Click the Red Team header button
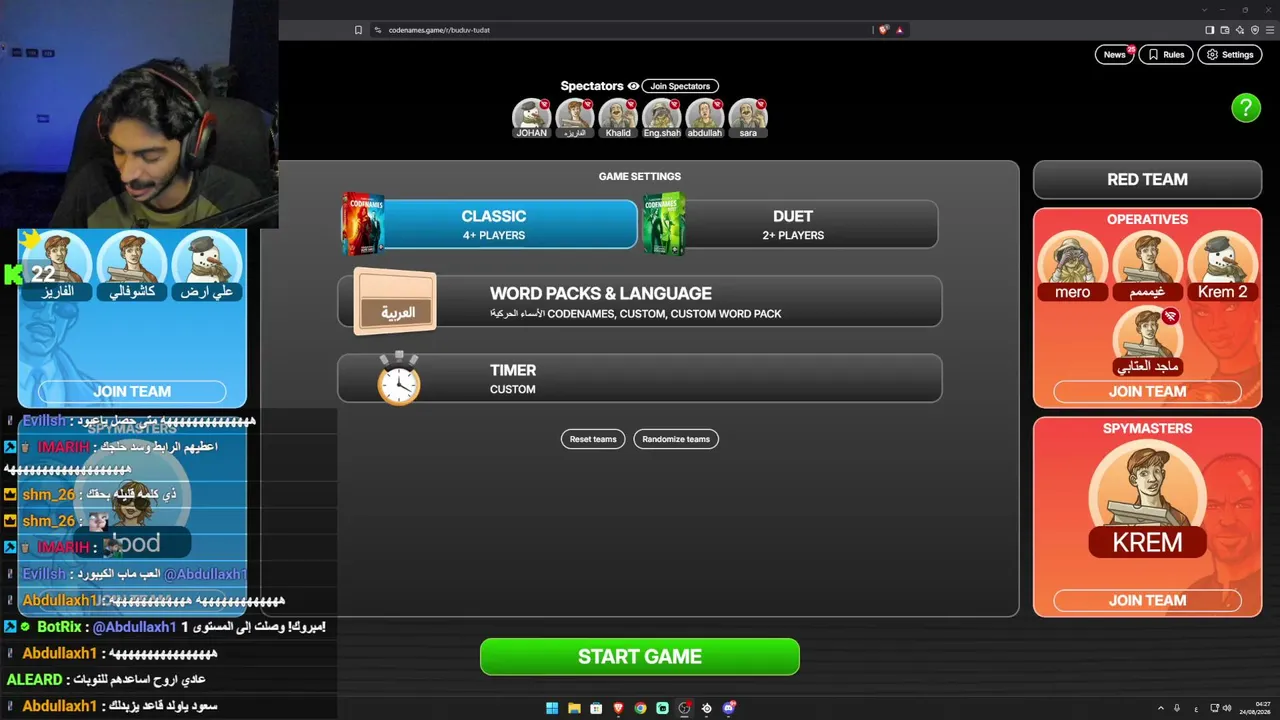Image resolution: width=1280 pixels, height=720 pixels. coord(1147,180)
